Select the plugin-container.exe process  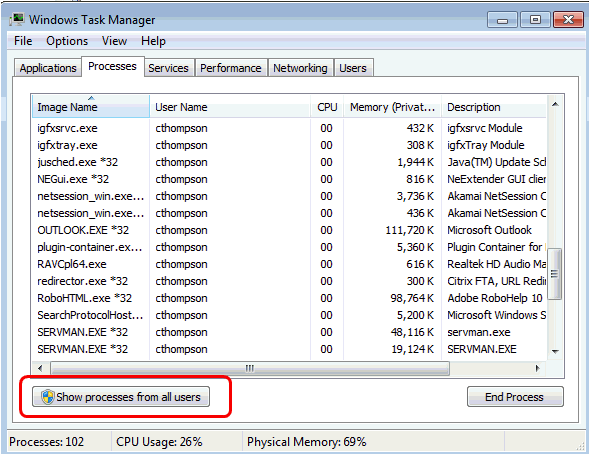coord(289,247)
